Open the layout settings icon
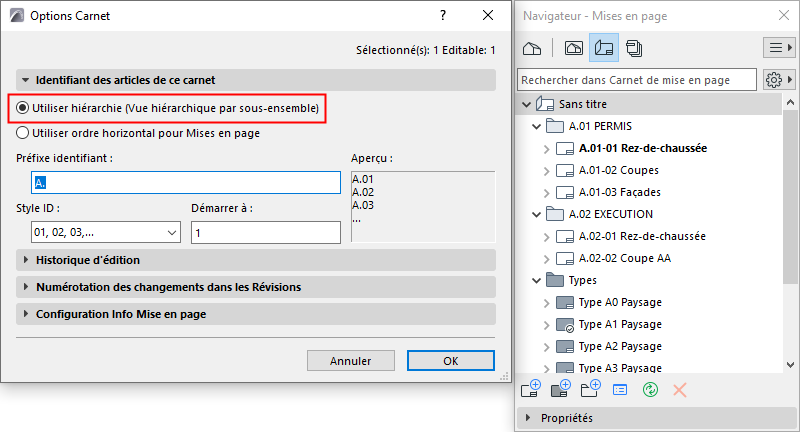800x432 pixels. (x=620, y=388)
